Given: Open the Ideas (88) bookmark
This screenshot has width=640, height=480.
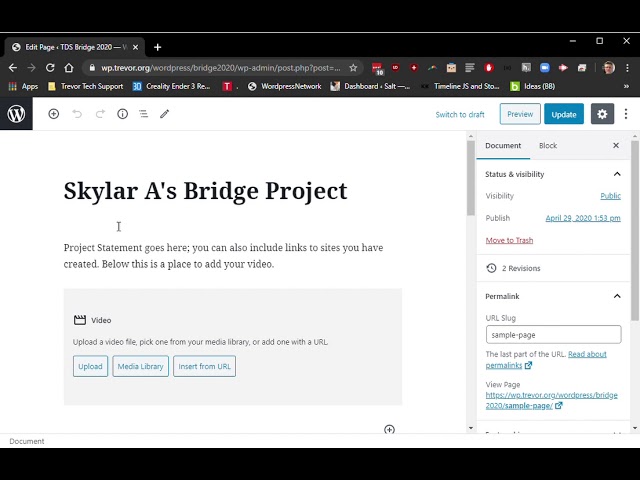Looking at the screenshot, I should click(533, 86).
